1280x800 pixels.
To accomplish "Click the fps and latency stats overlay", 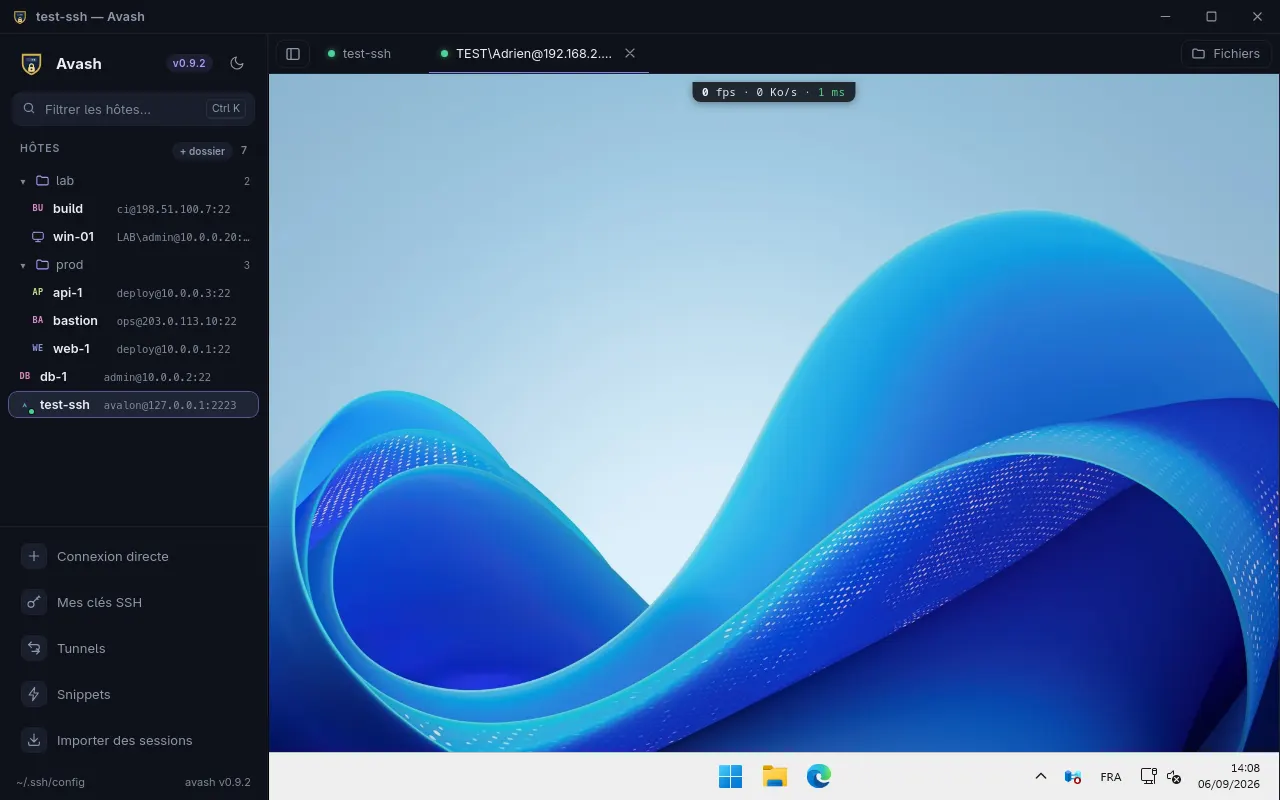I will pos(773,92).
